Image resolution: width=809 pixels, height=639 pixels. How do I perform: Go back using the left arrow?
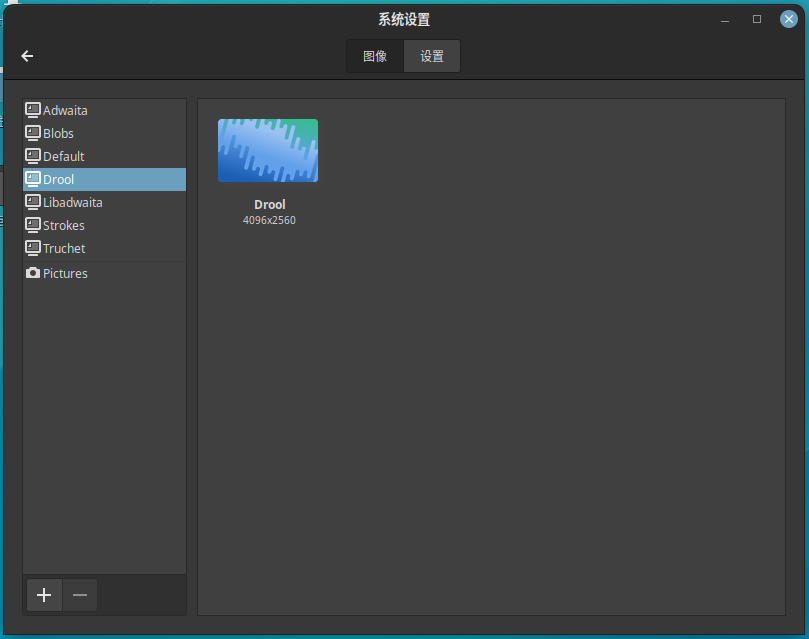click(x=27, y=56)
